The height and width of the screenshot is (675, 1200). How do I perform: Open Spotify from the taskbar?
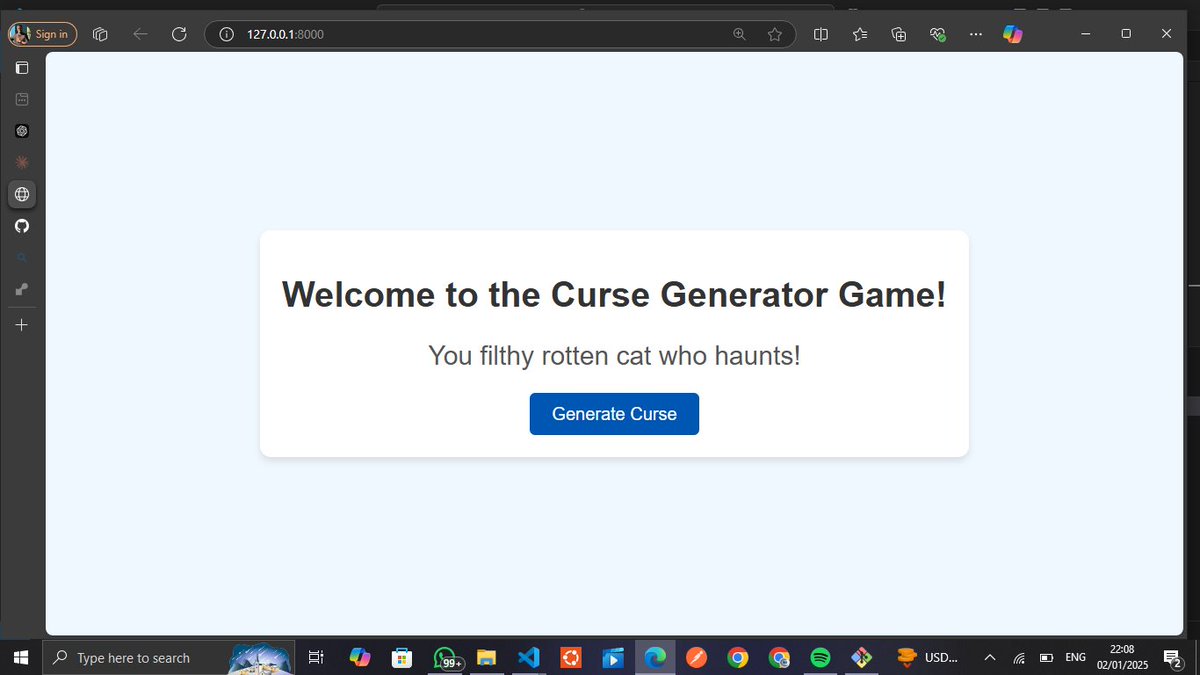coord(820,658)
